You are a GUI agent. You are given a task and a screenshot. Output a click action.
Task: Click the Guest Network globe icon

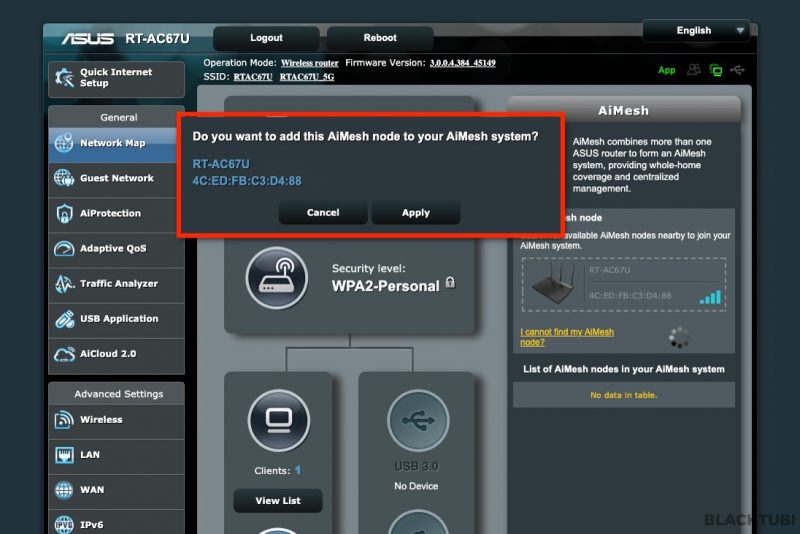point(64,178)
